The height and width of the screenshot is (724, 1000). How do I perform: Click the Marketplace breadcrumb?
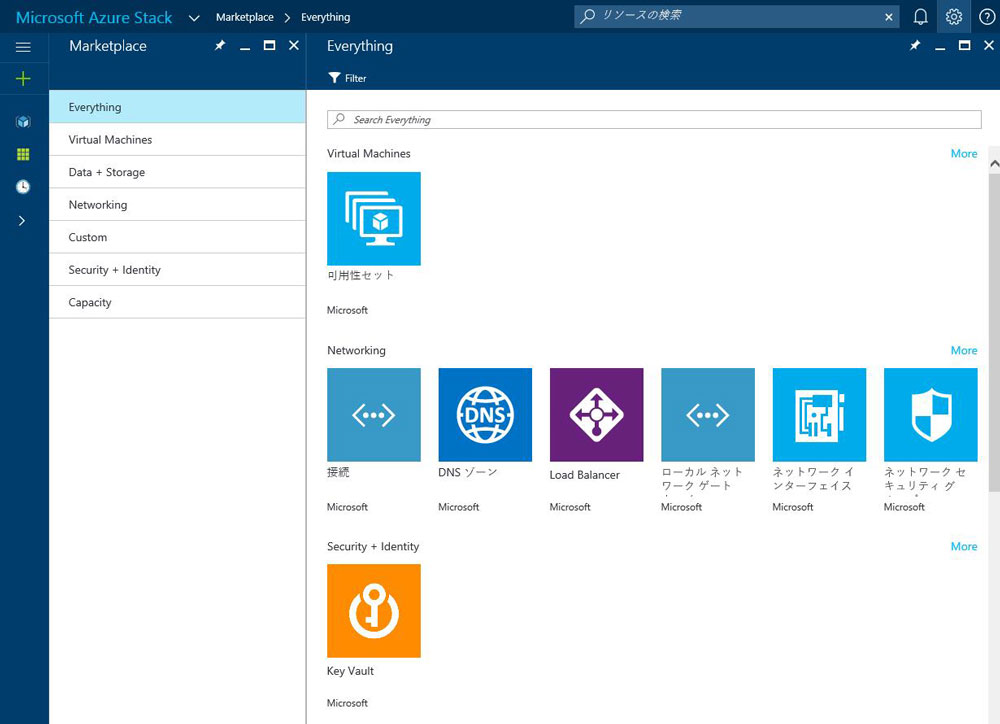click(x=244, y=17)
